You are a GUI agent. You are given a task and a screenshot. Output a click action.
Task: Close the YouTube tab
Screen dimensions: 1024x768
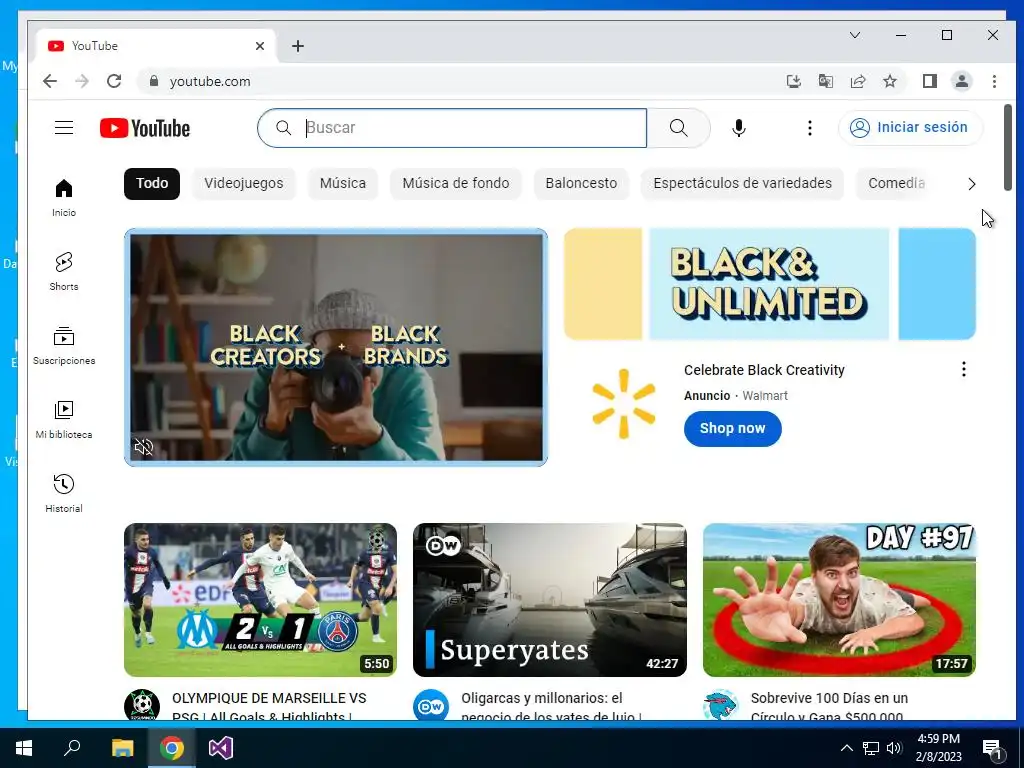coord(260,46)
